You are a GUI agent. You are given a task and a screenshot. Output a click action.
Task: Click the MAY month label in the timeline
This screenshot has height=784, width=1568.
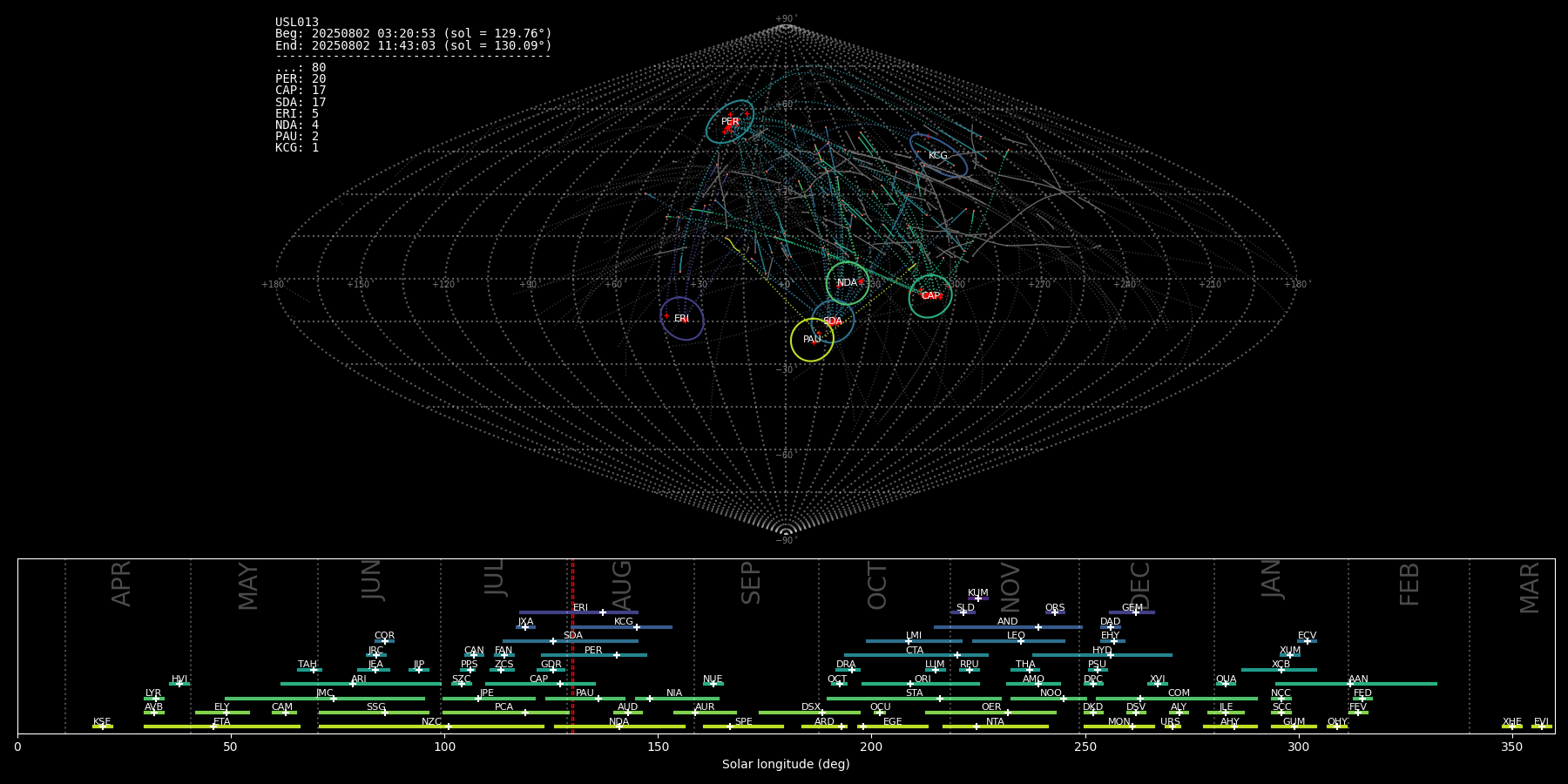pos(248,586)
